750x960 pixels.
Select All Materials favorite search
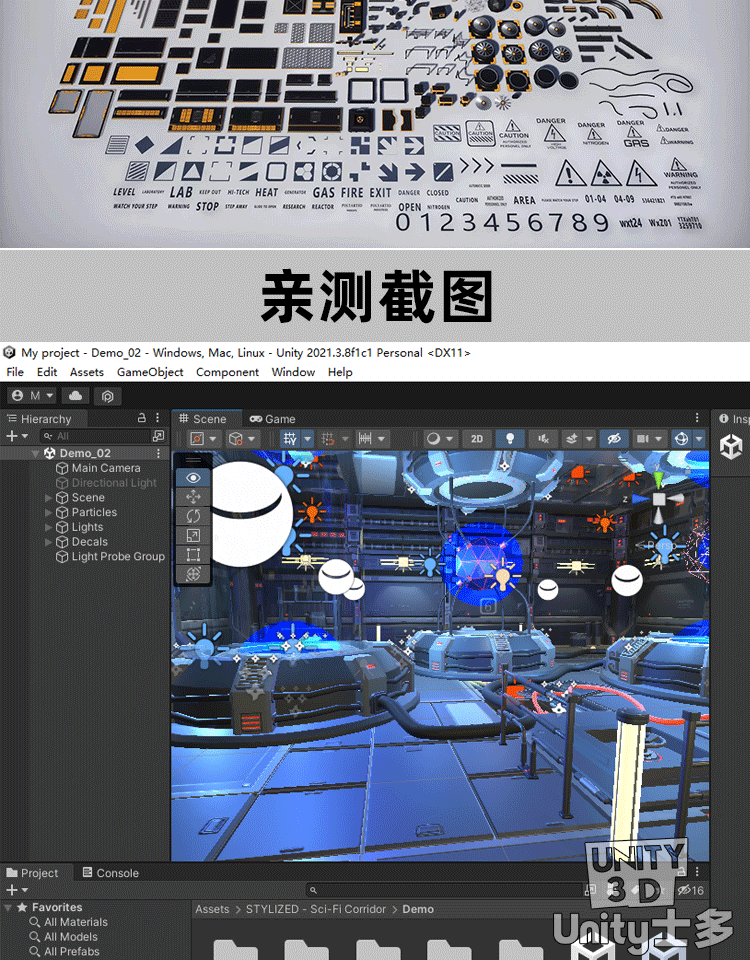[75, 922]
